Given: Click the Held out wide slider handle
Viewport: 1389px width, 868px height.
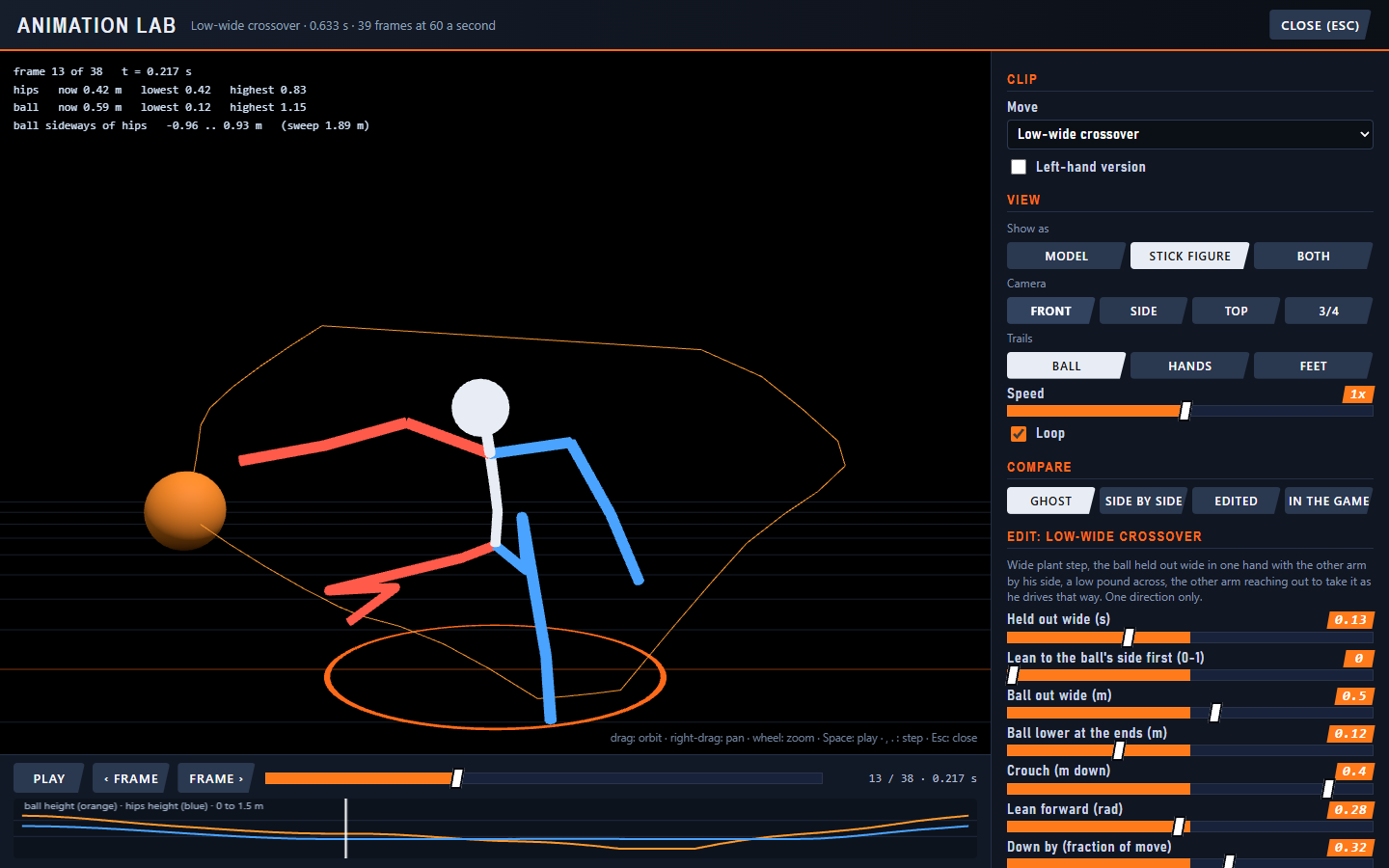Looking at the screenshot, I should click(x=1129, y=637).
